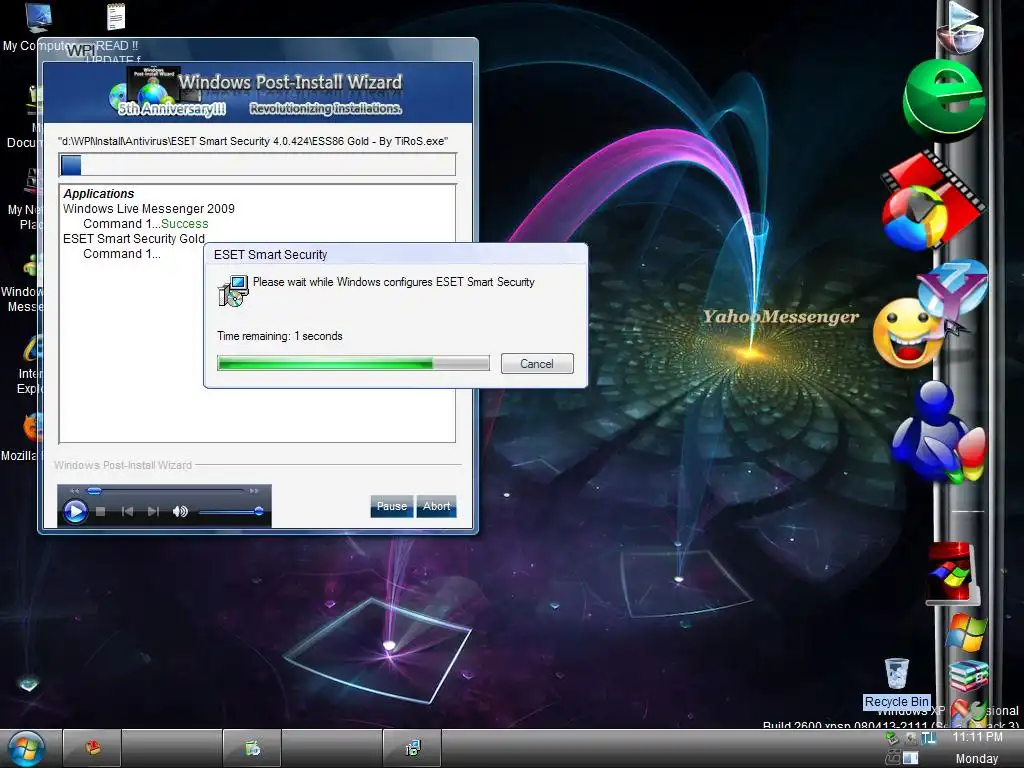Open the blue Windows Messenger dock icon
Image resolution: width=1024 pixels, height=768 pixels.
pyautogui.click(x=937, y=432)
